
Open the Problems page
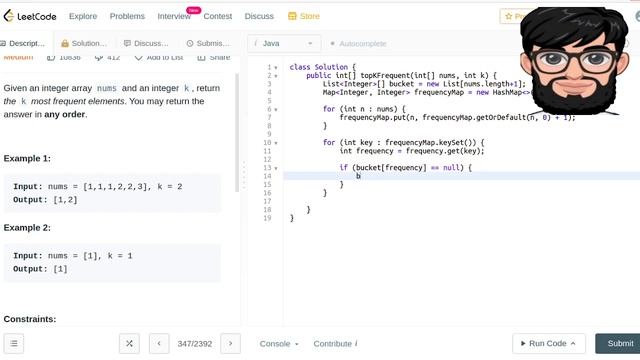[127, 16]
